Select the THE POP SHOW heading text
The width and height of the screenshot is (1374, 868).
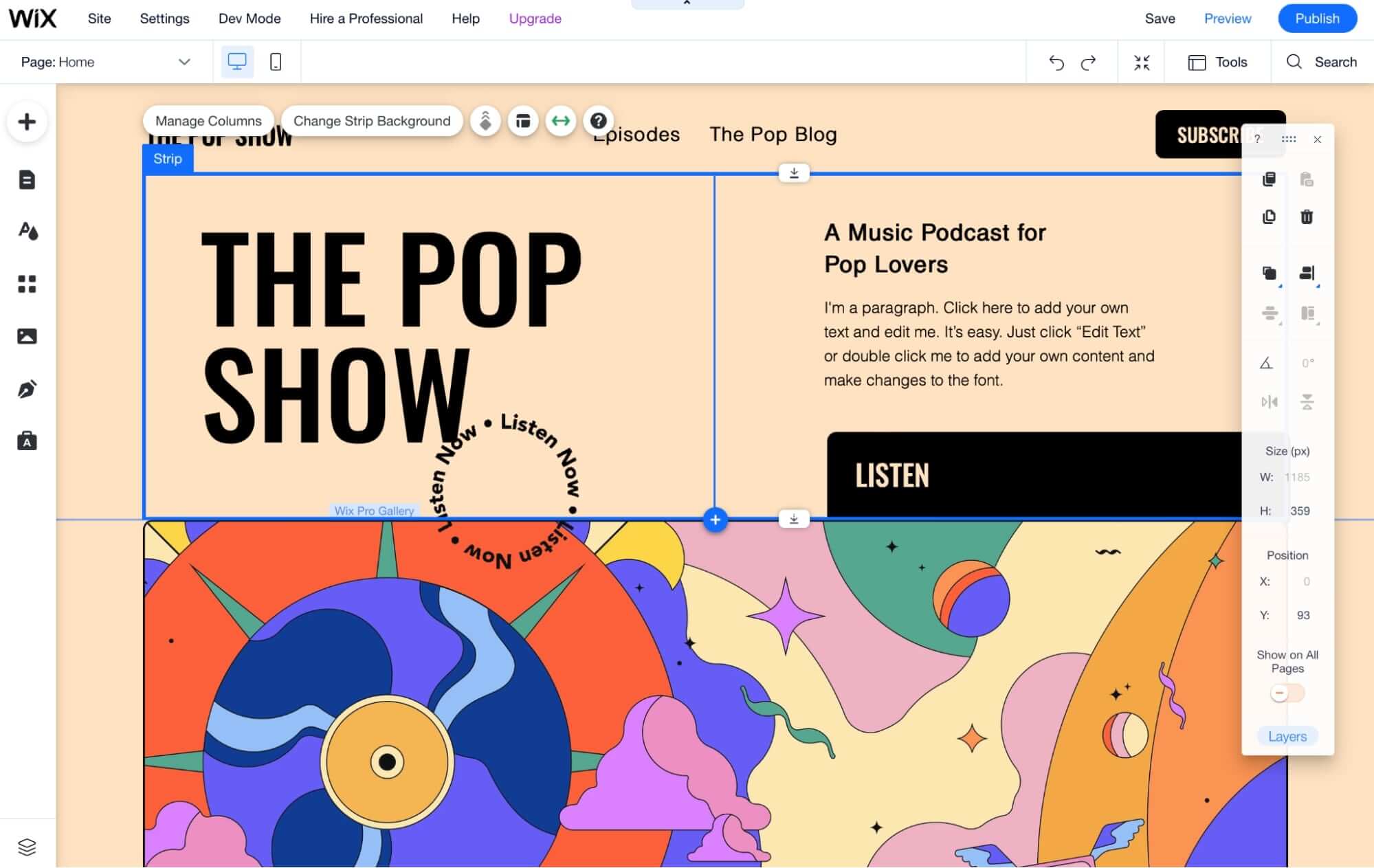pyautogui.click(x=392, y=337)
